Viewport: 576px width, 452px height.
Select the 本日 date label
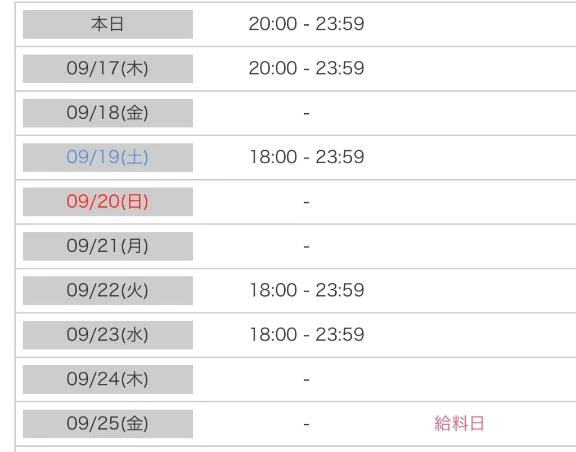[108, 24]
